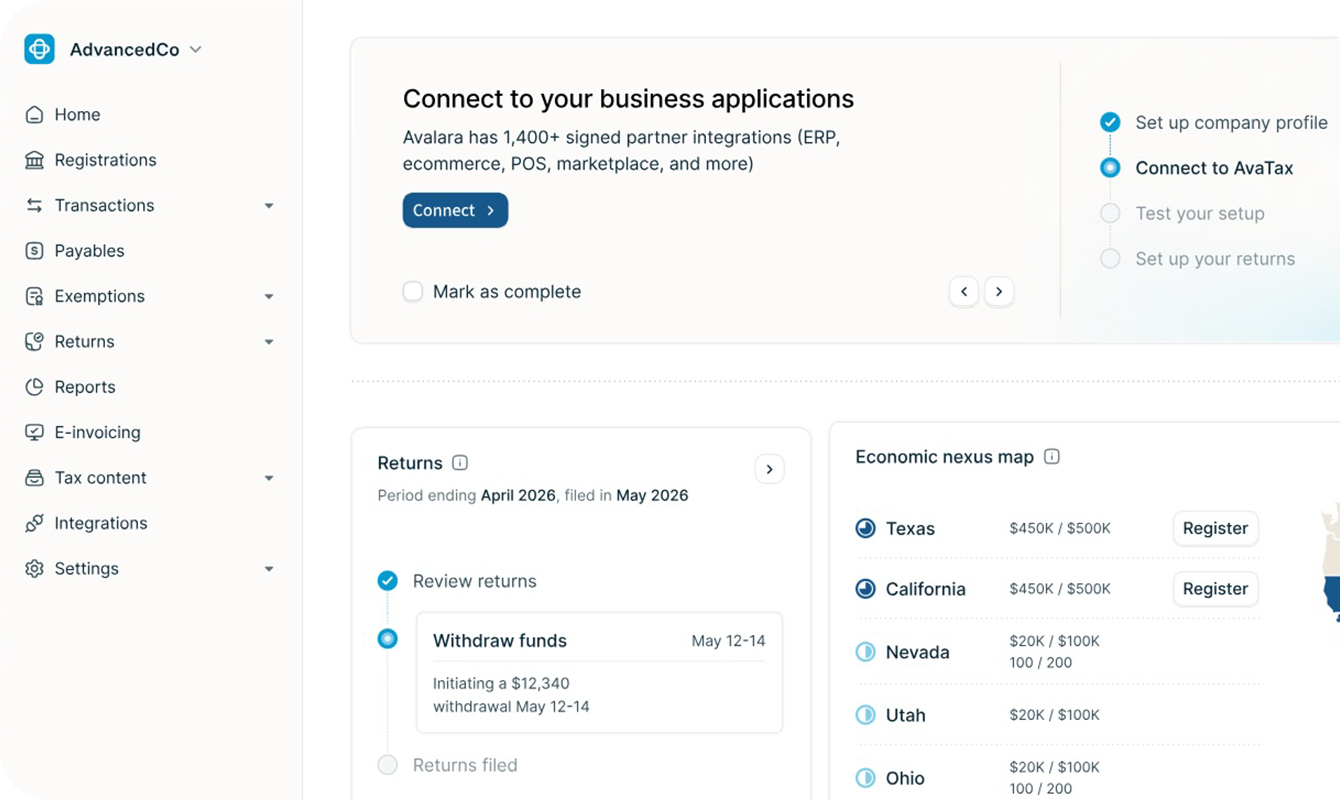Click the Integrations plug icon
Viewport: 1340px width, 800px height.
pos(35,523)
